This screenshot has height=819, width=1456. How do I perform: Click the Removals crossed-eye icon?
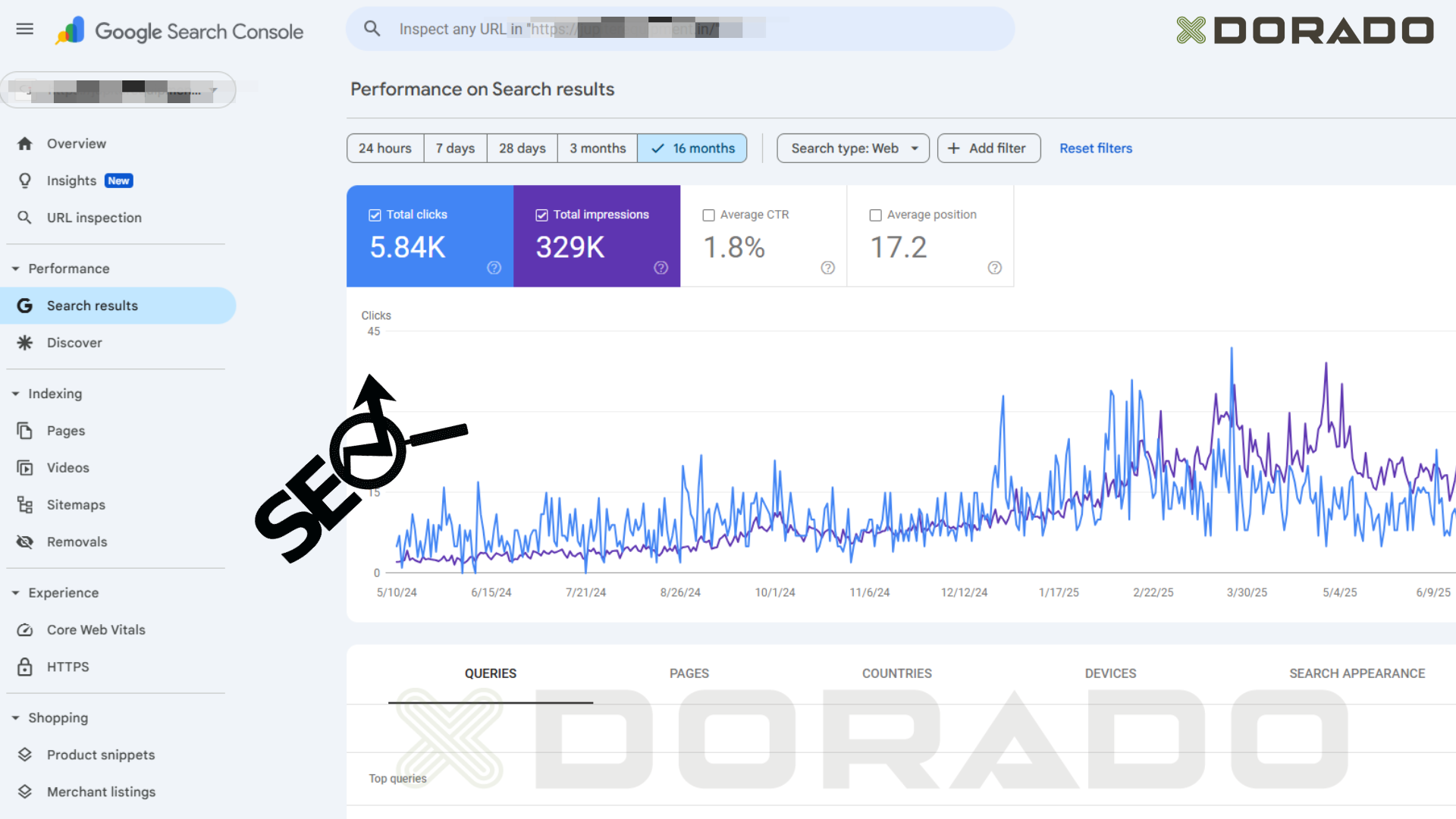click(25, 542)
